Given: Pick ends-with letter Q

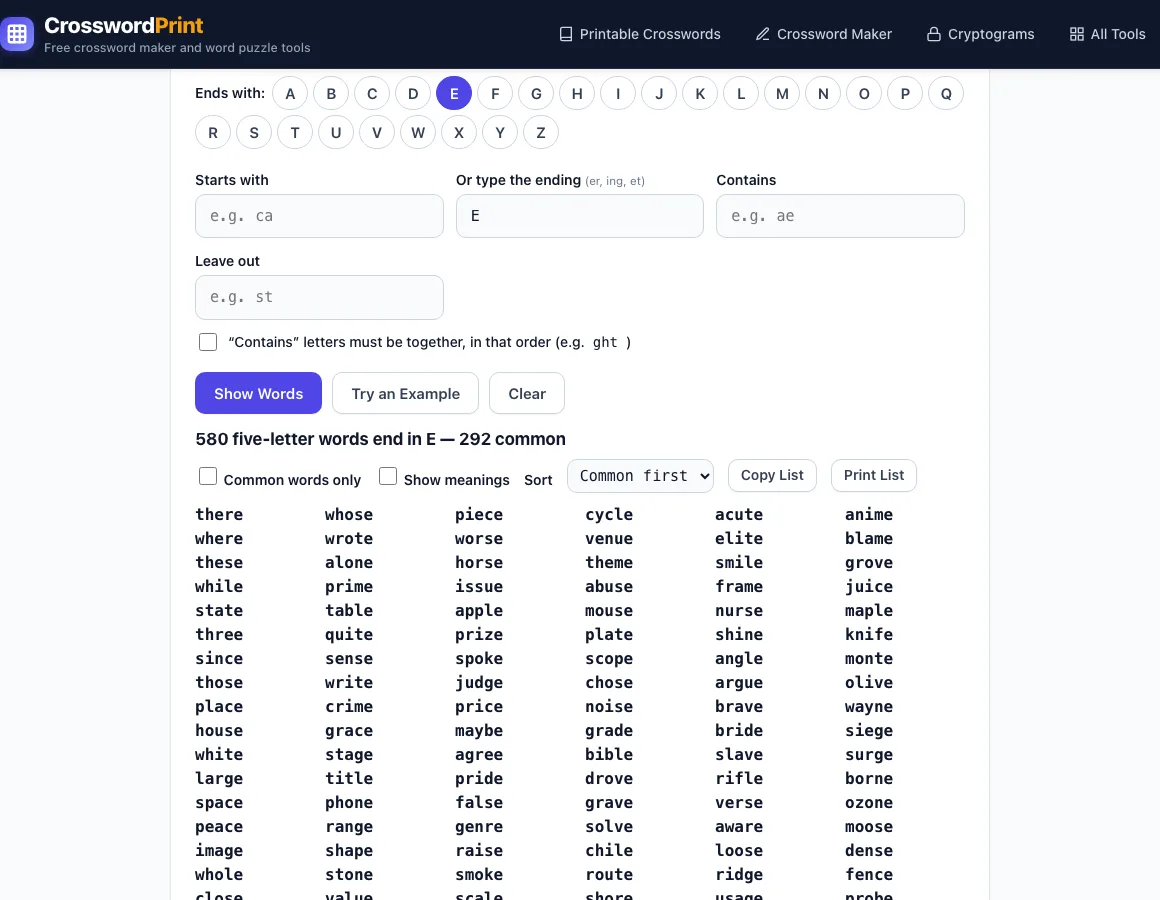Looking at the screenshot, I should pos(946,93).
